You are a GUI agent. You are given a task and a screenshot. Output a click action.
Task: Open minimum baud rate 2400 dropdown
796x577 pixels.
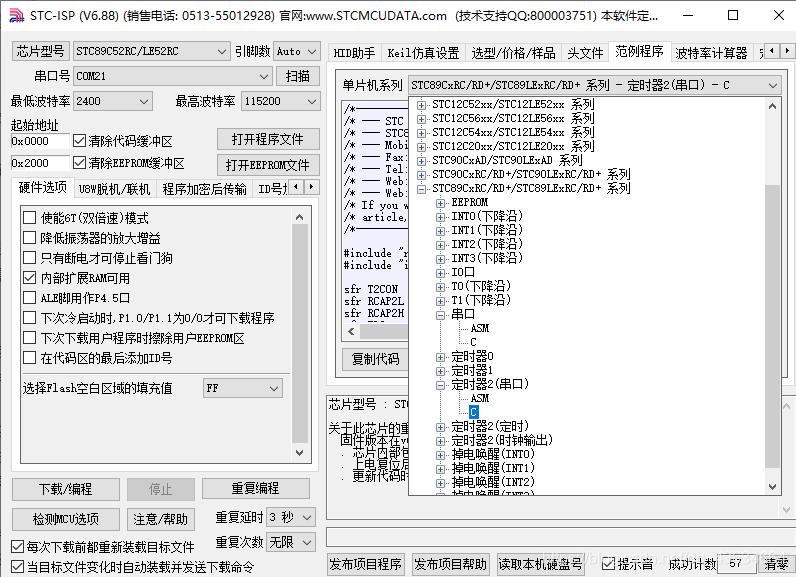113,101
